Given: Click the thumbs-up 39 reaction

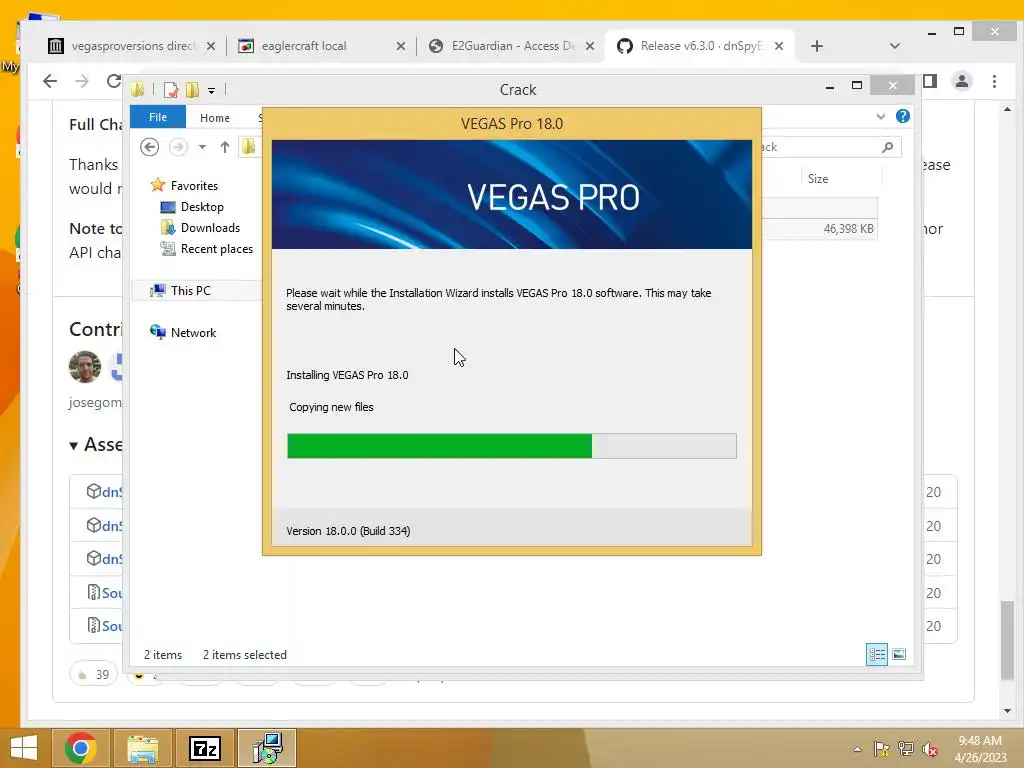Looking at the screenshot, I should pos(93,674).
